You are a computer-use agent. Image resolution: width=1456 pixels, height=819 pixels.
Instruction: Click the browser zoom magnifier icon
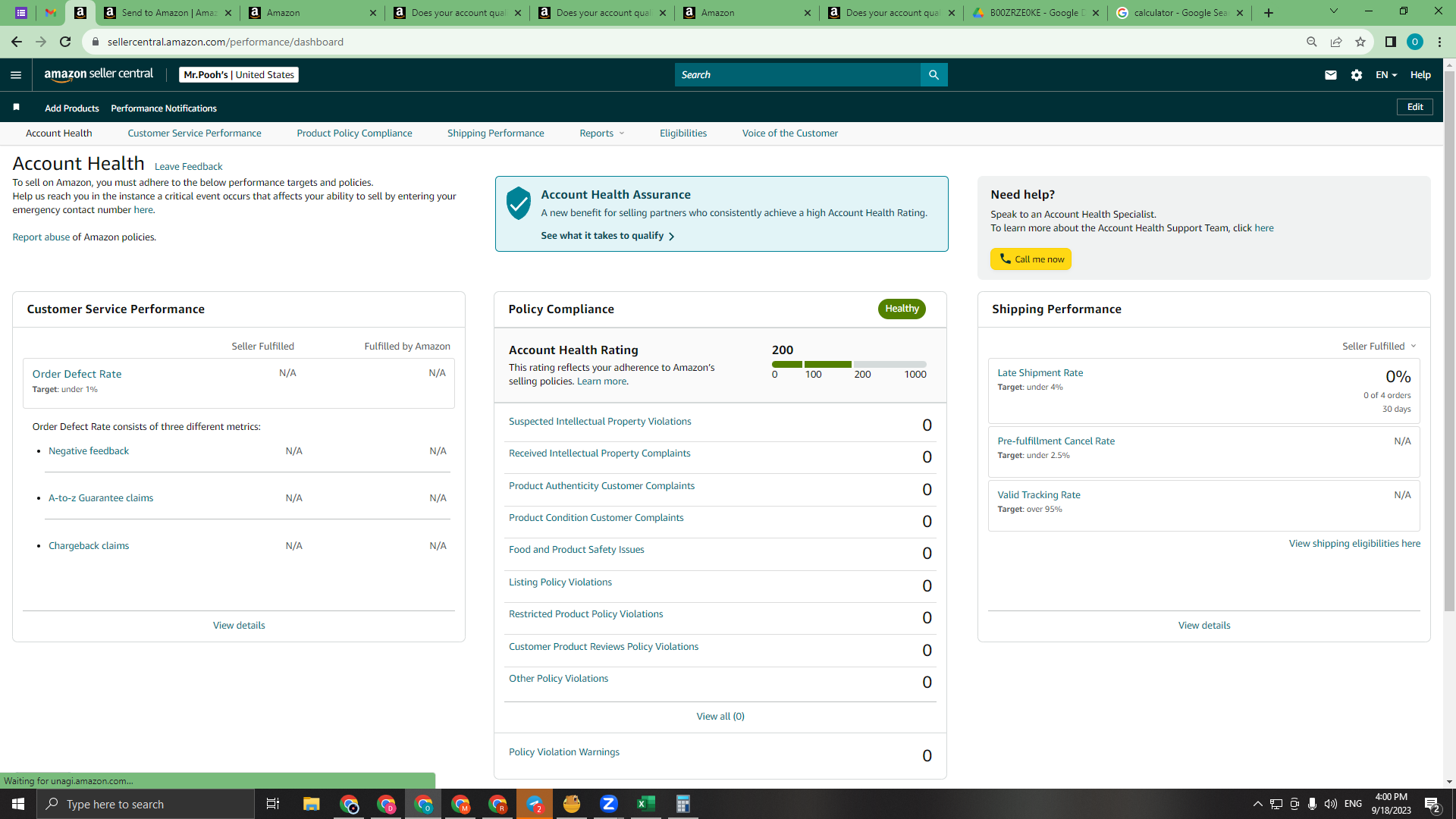(x=1311, y=42)
